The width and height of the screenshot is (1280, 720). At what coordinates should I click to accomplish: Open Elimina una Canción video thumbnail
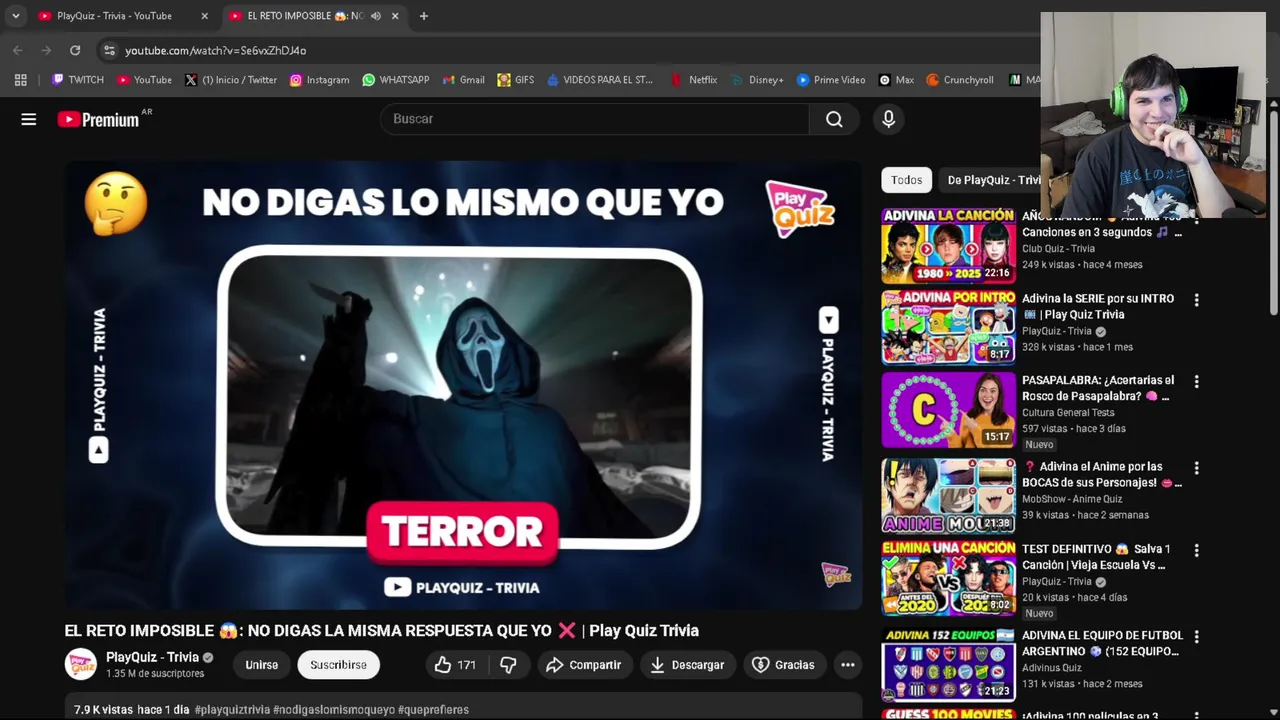948,578
